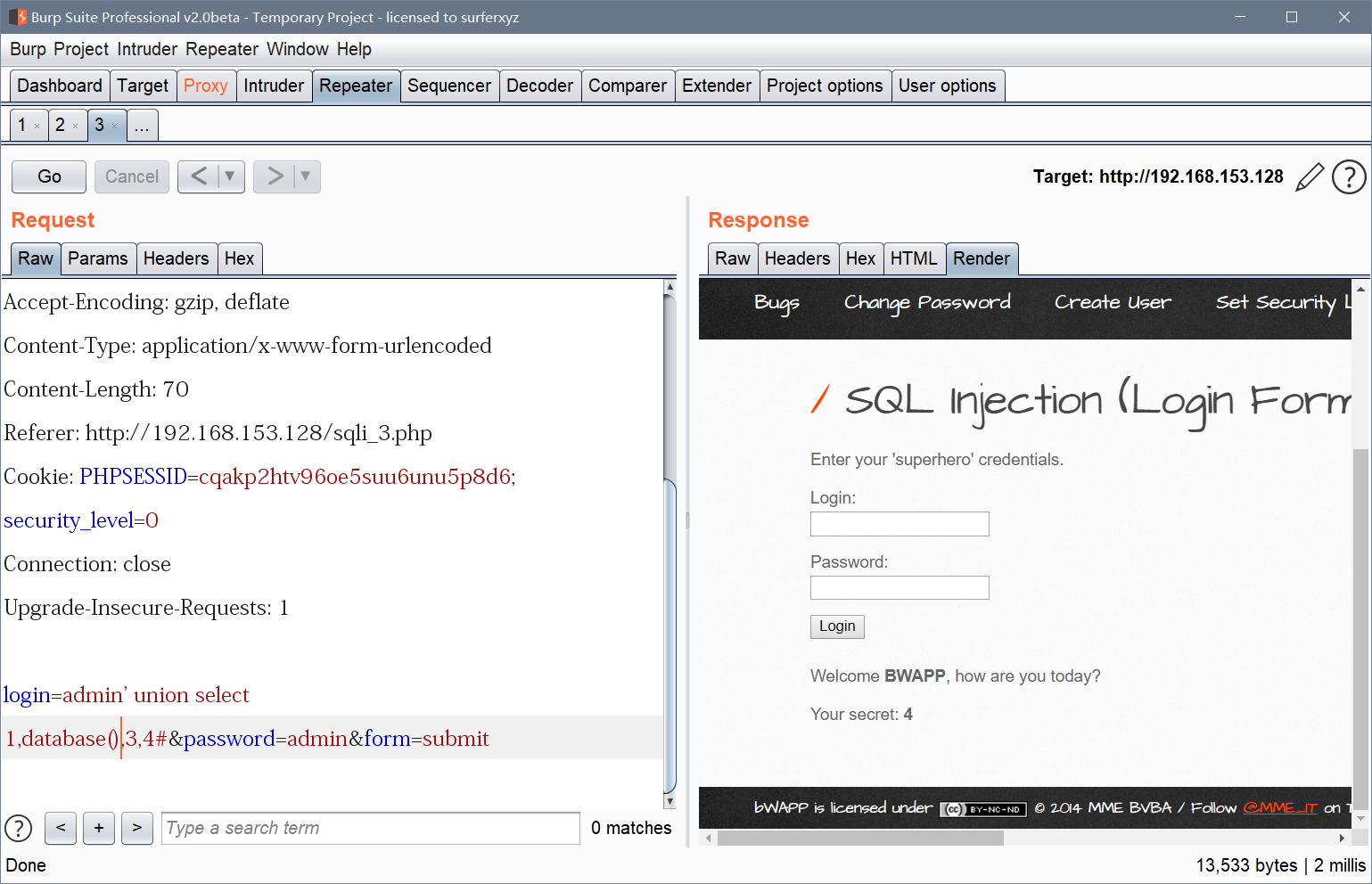Switch to the request Headers tab
The width and height of the screenshot is (1372, 884).
coord(177,258)
